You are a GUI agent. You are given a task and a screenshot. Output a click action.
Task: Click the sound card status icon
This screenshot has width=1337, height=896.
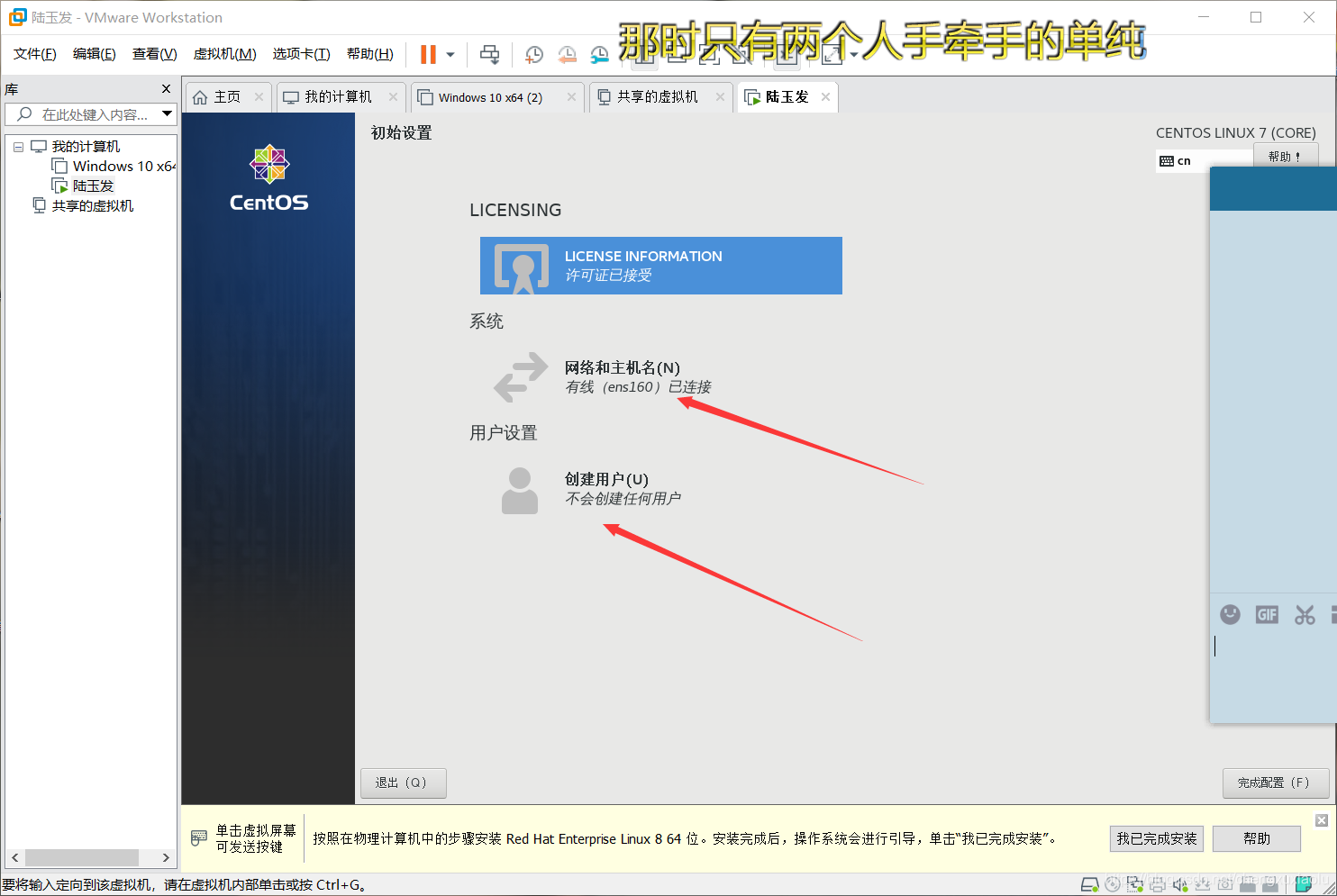tap(1180, 884)
